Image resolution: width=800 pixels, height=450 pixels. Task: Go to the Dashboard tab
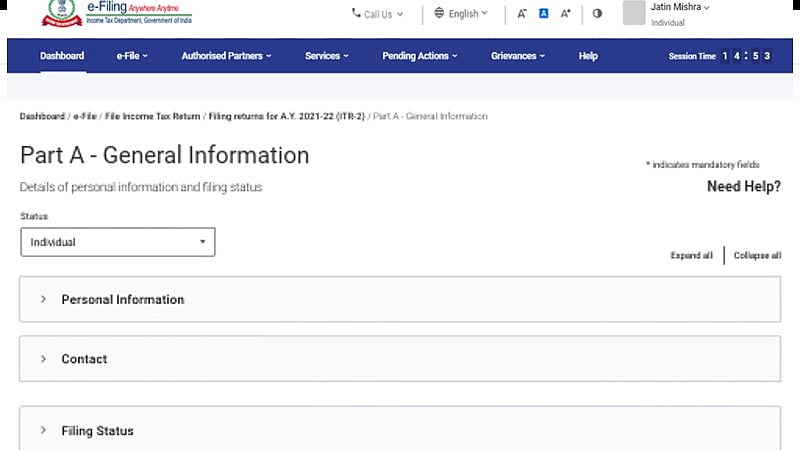62,56
